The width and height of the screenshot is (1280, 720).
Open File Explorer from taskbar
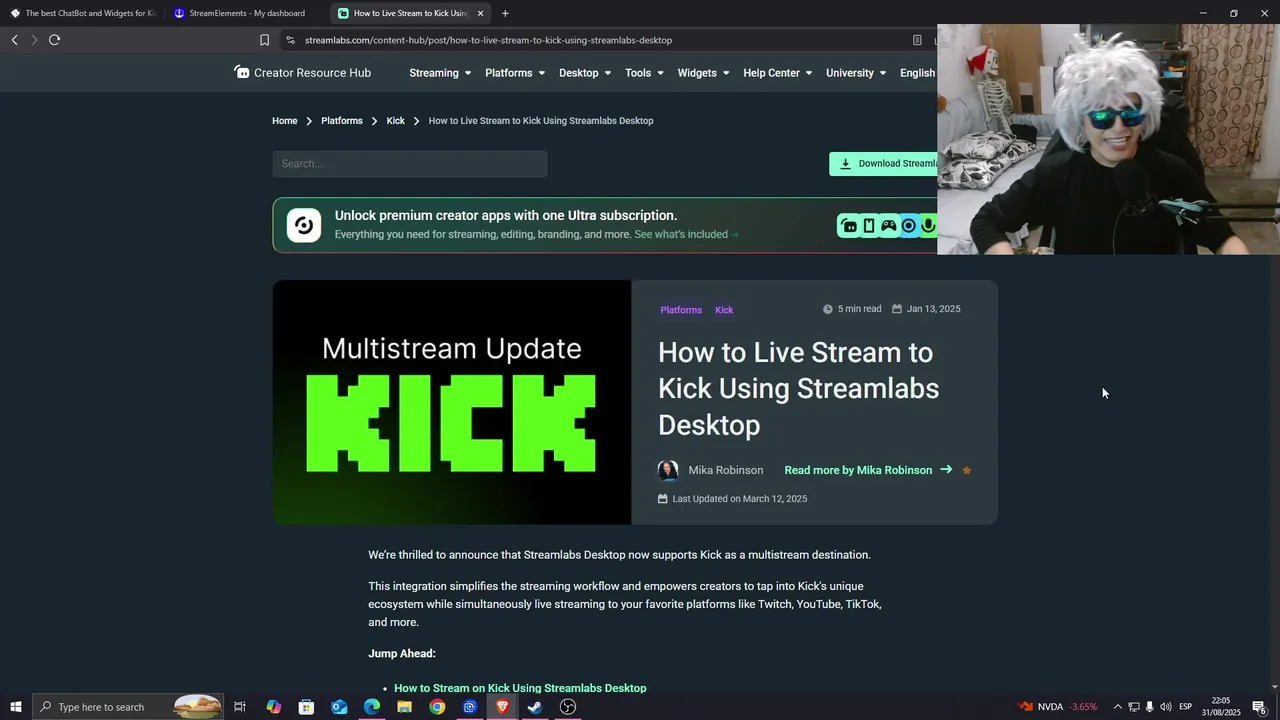click(x=404, y=707)
